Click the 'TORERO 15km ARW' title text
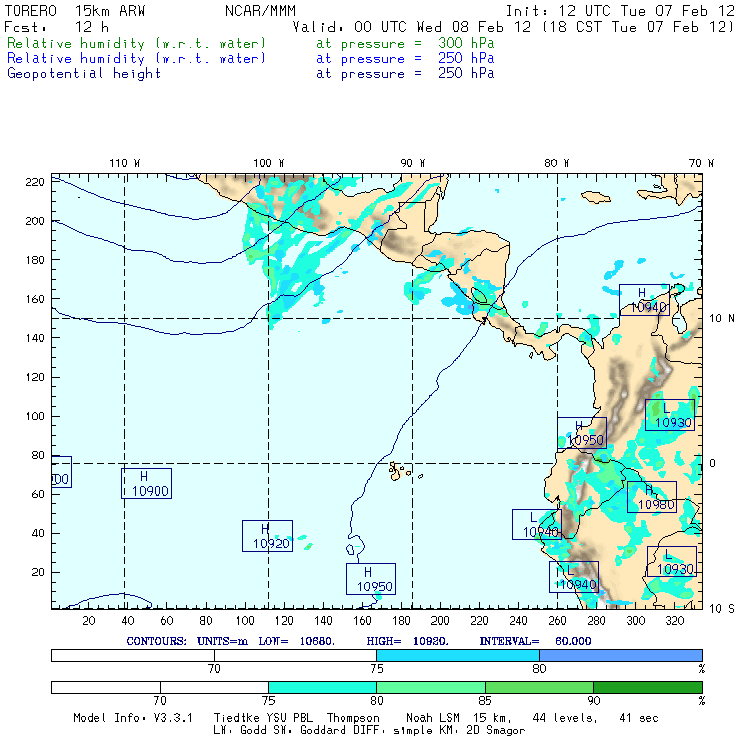 (75, 11)
